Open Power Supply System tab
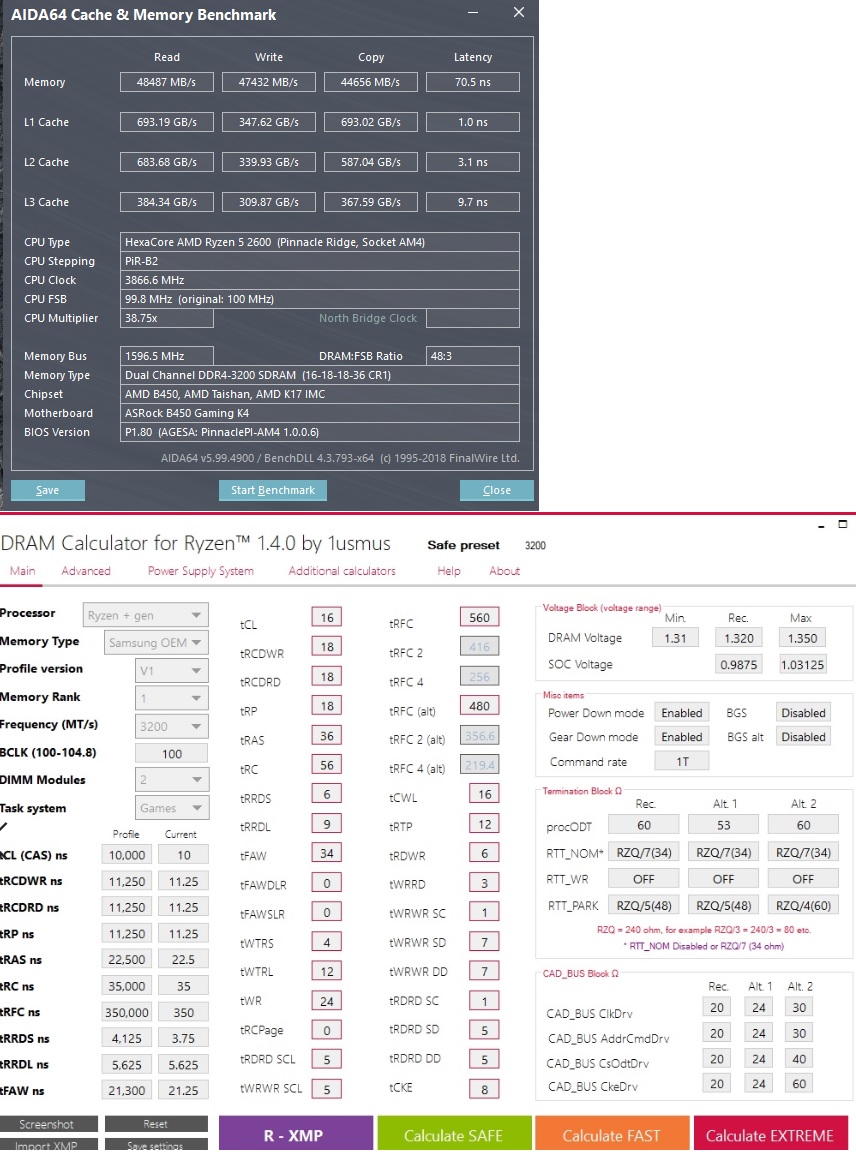Viewport: 856px width, 1154px height. [x=201, y=571]
